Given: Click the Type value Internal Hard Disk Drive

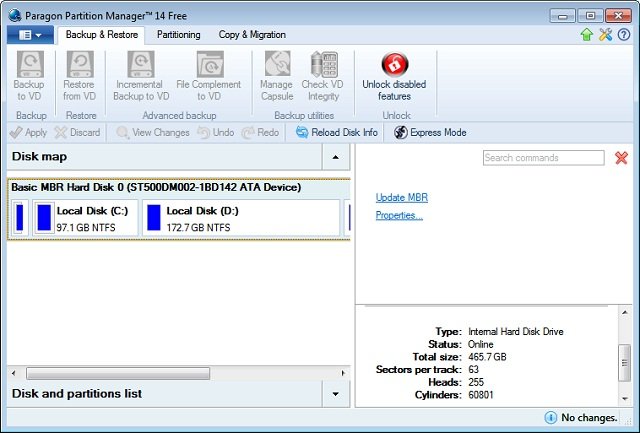Looking at the screenshot, I should click(516, 332).
